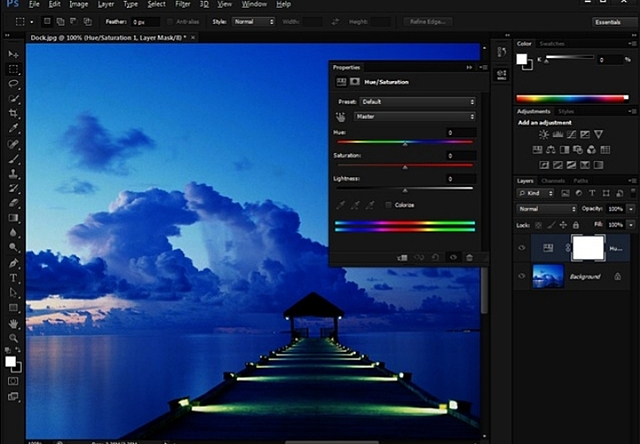This screenshot has height=444, width=640.
Task: Toggle lock position
Action: coord(563,225)
